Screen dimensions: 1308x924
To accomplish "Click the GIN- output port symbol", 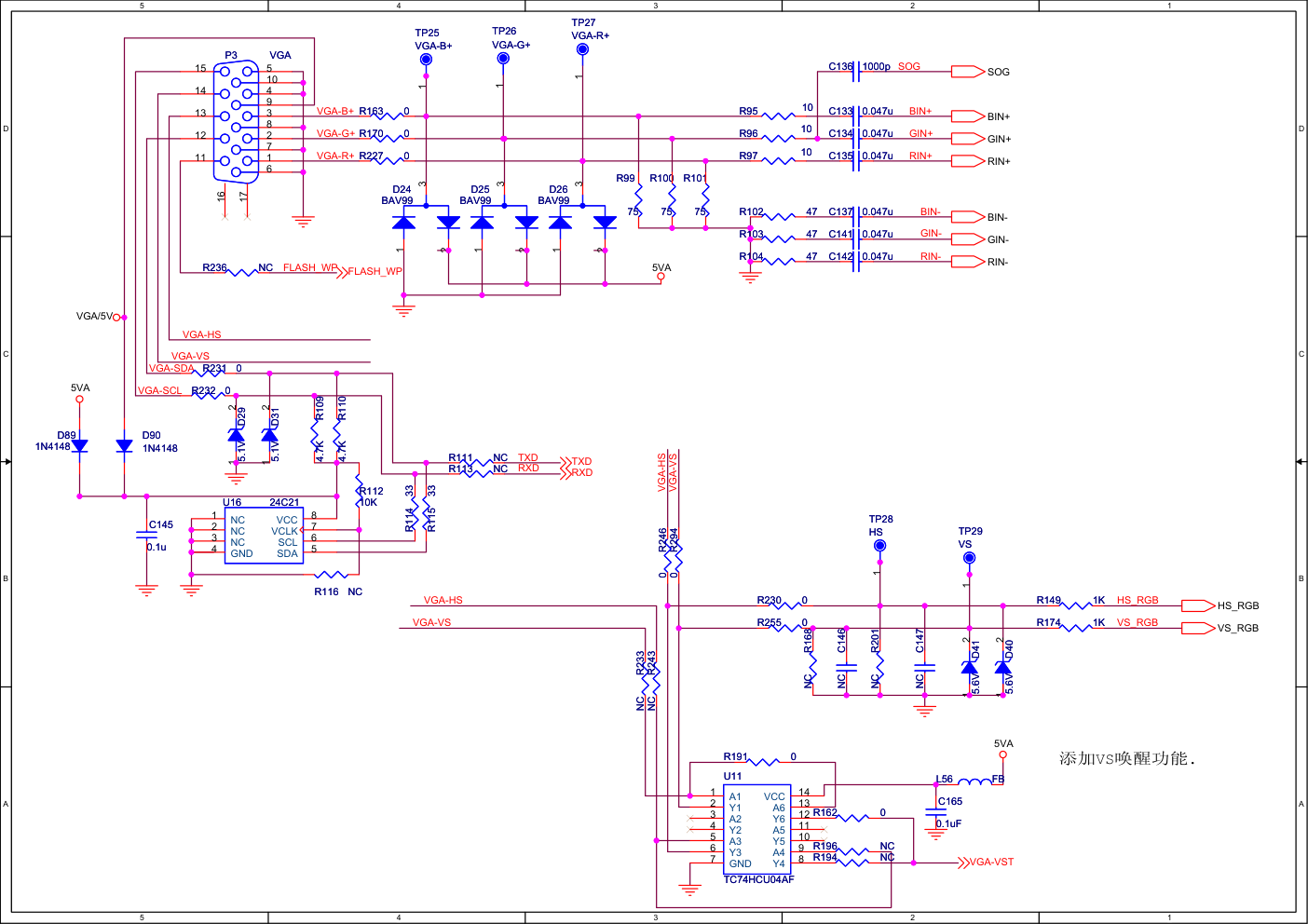I will click(x=968, y=239).
